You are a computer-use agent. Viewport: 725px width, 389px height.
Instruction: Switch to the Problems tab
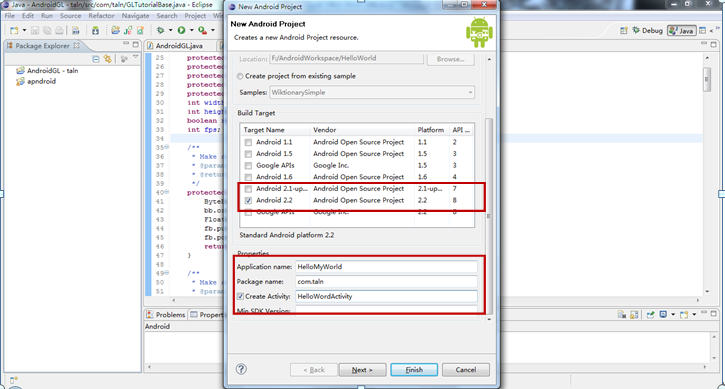click(x=166, y=315)
